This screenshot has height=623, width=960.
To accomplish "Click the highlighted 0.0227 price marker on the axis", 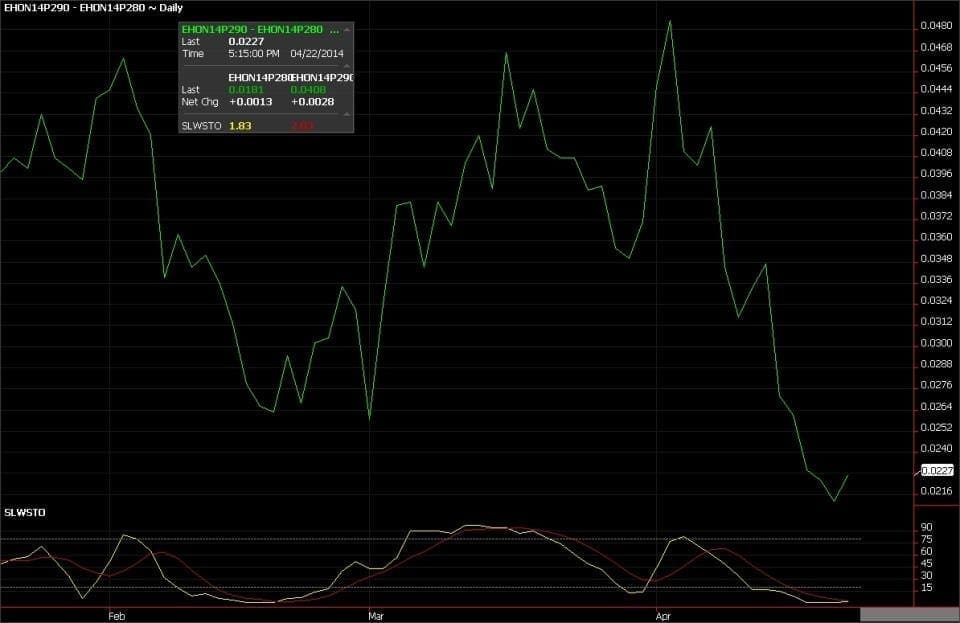I will 937,470.
